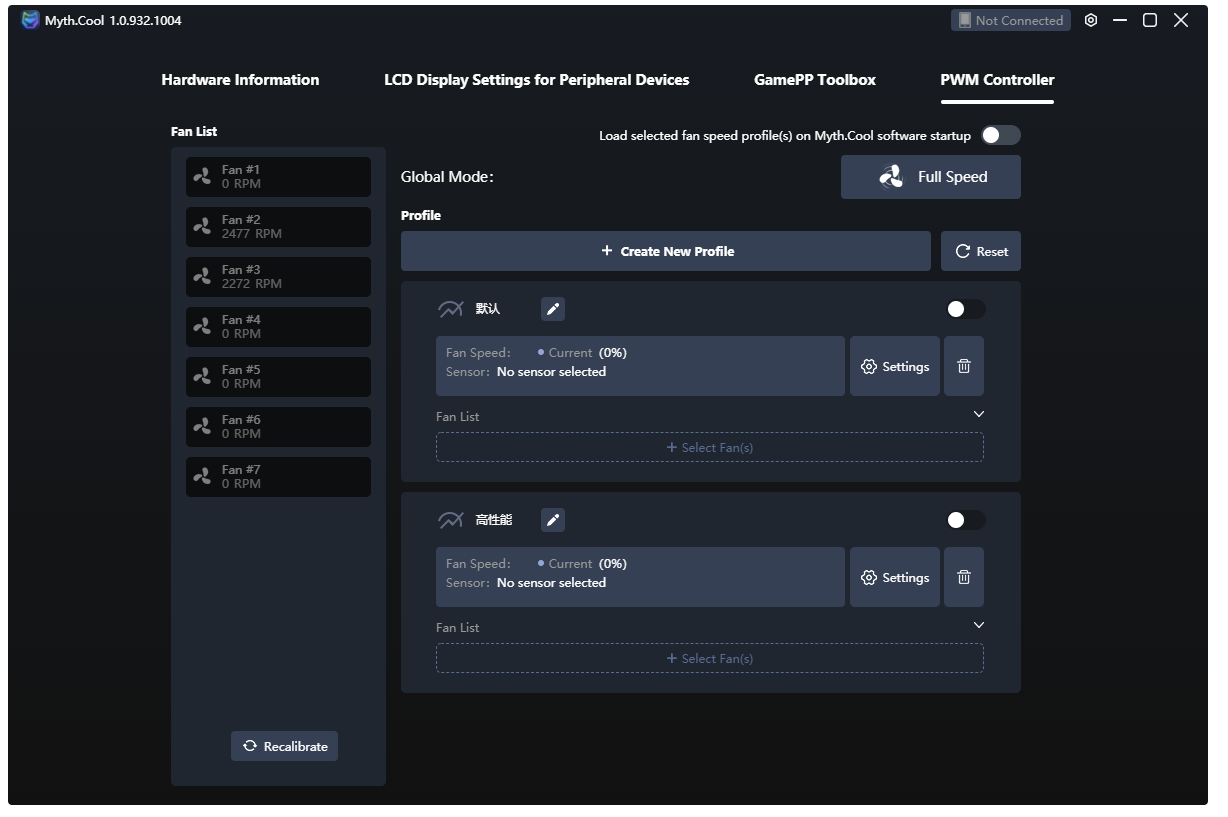
Task: Enable load fan profiles on startup toggle
Action: coord(1000,135)
